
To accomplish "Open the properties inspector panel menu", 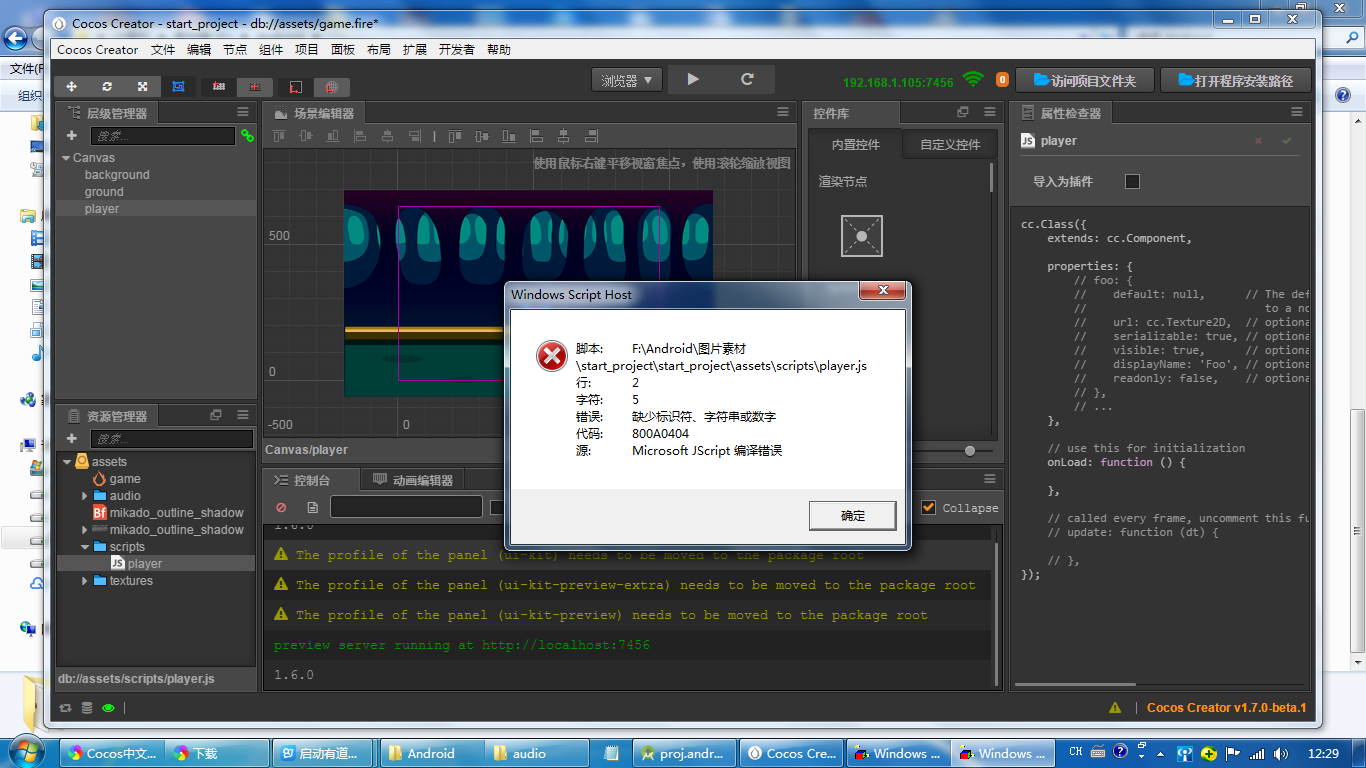I will [x=1297, y=112].
